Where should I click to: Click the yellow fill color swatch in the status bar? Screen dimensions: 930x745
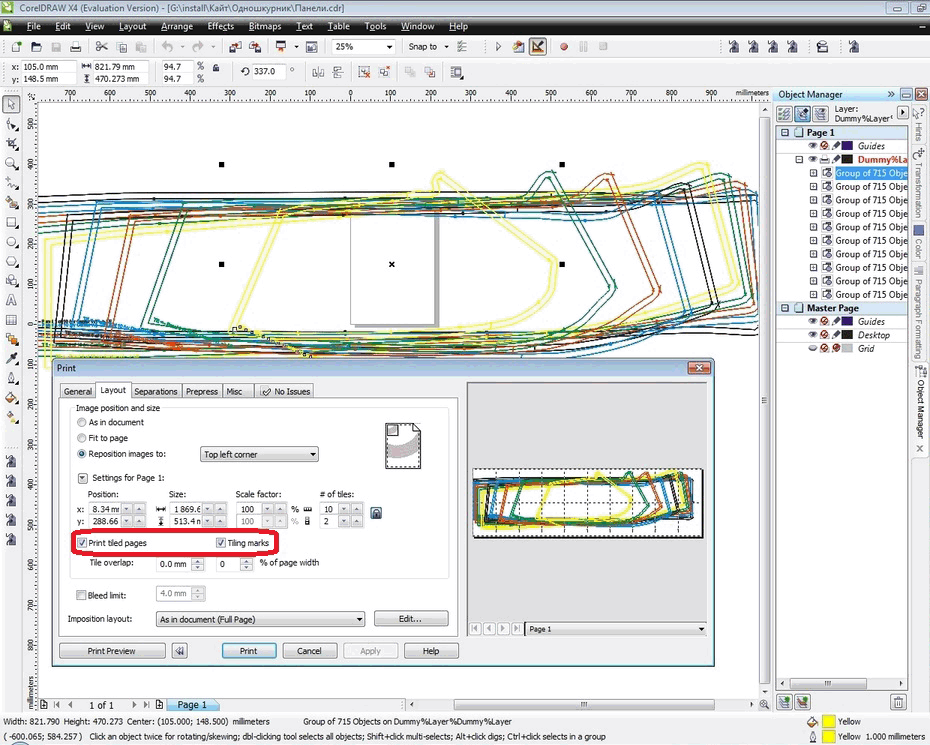pos(828,721)
